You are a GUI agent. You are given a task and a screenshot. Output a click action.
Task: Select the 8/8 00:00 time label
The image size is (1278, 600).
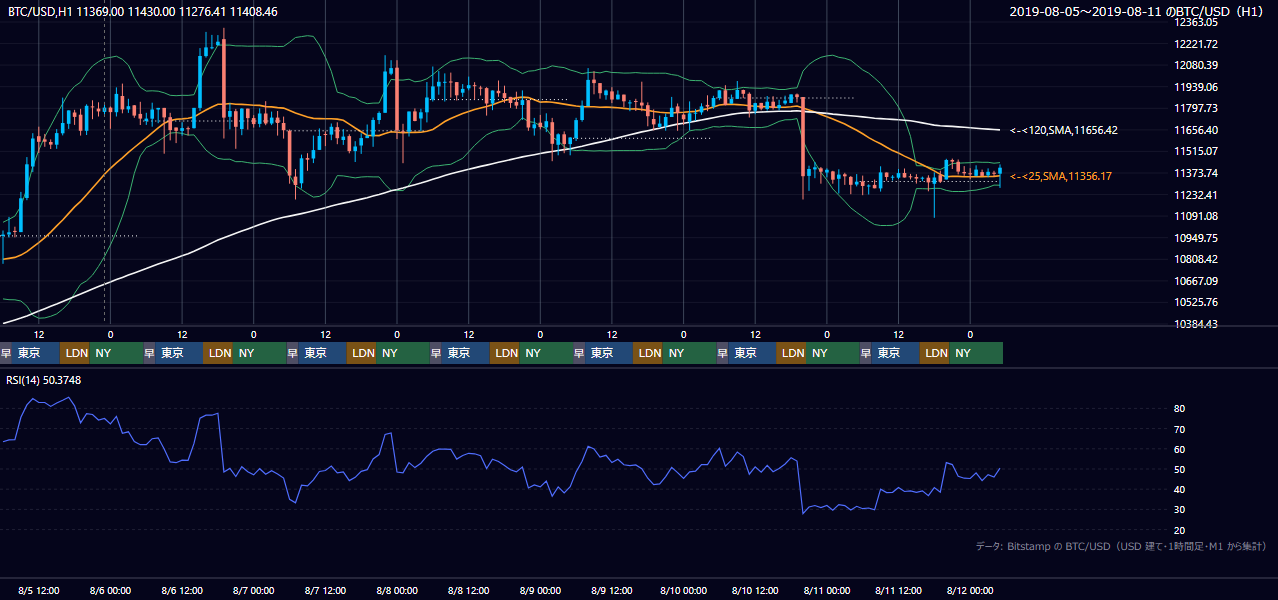397,591
